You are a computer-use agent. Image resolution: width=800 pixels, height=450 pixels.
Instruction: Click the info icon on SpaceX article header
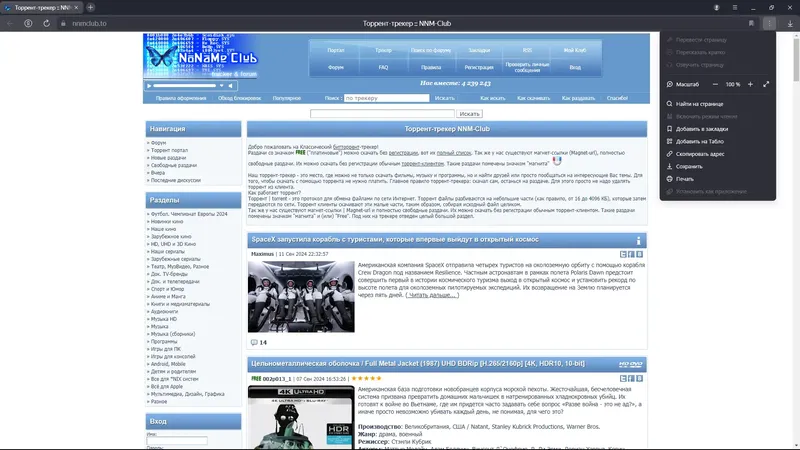(x=638, y=240)
